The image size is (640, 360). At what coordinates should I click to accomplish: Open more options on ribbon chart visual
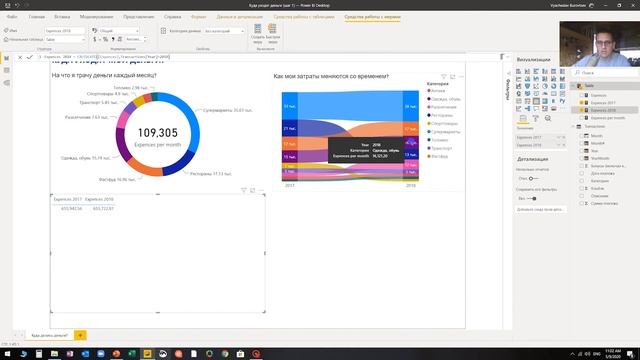click(461, 77)
